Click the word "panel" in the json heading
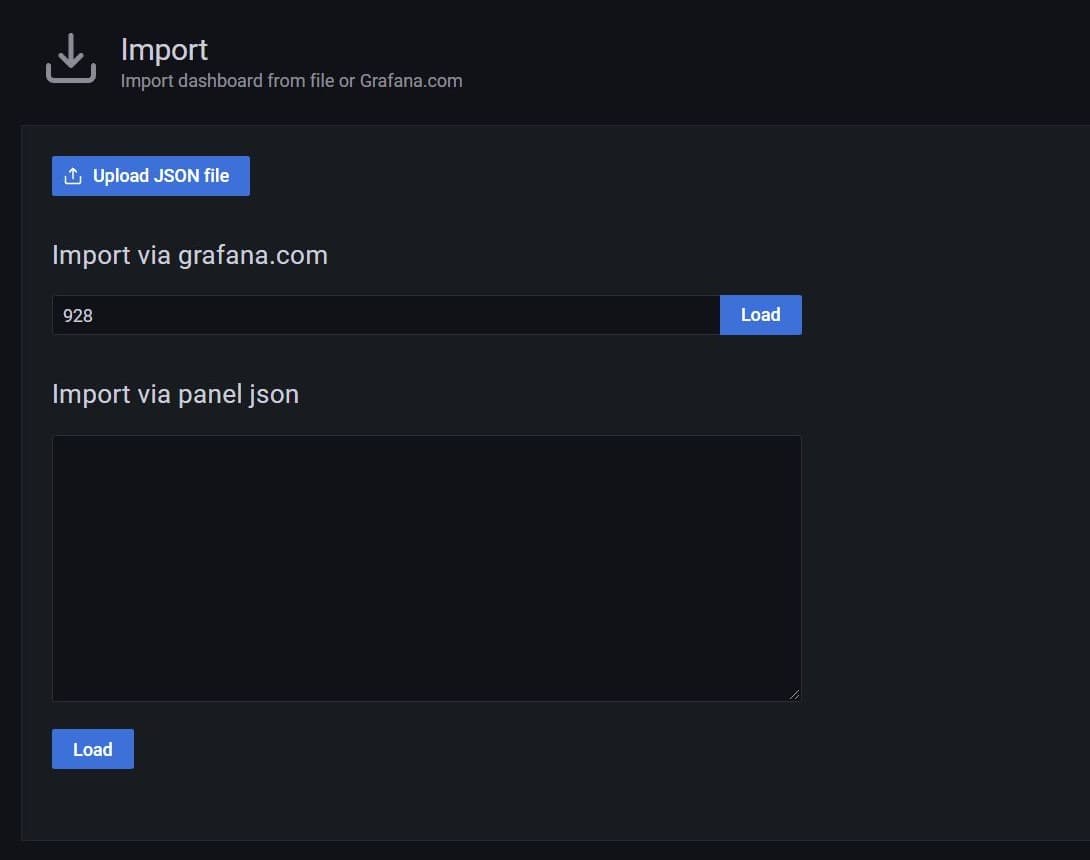The width and height of the screenshot is (1090, 860). pos(208,394)
